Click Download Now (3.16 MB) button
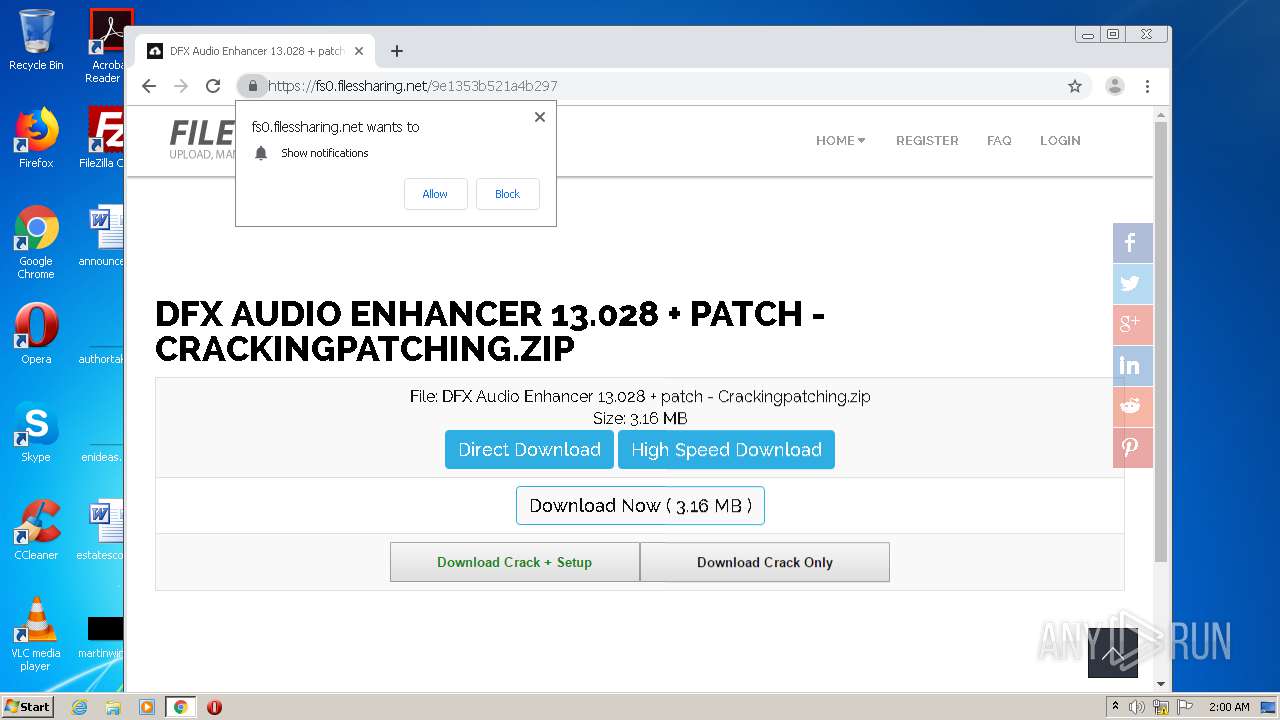This screenshot has height=720, width=1280. 640,506
